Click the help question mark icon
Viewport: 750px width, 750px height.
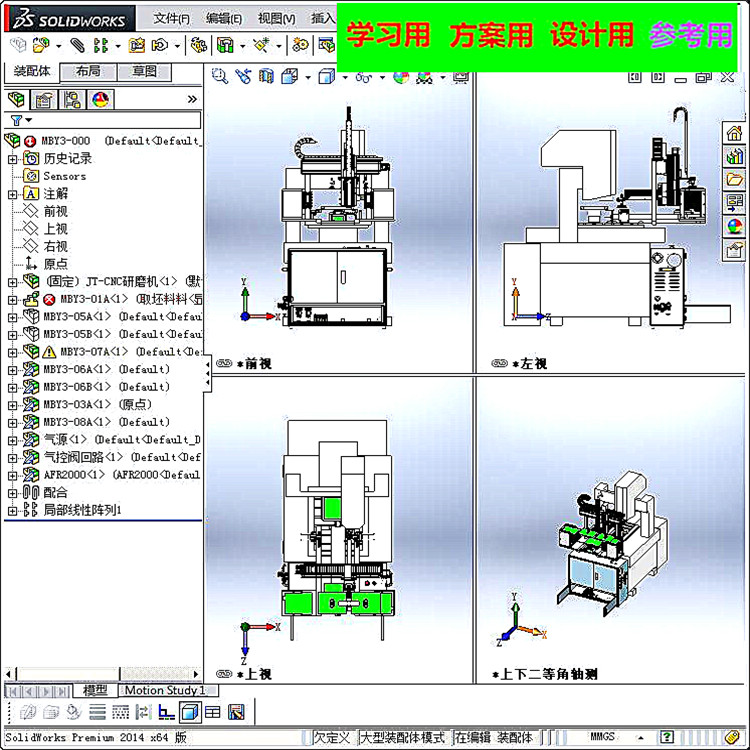[667, 737]
